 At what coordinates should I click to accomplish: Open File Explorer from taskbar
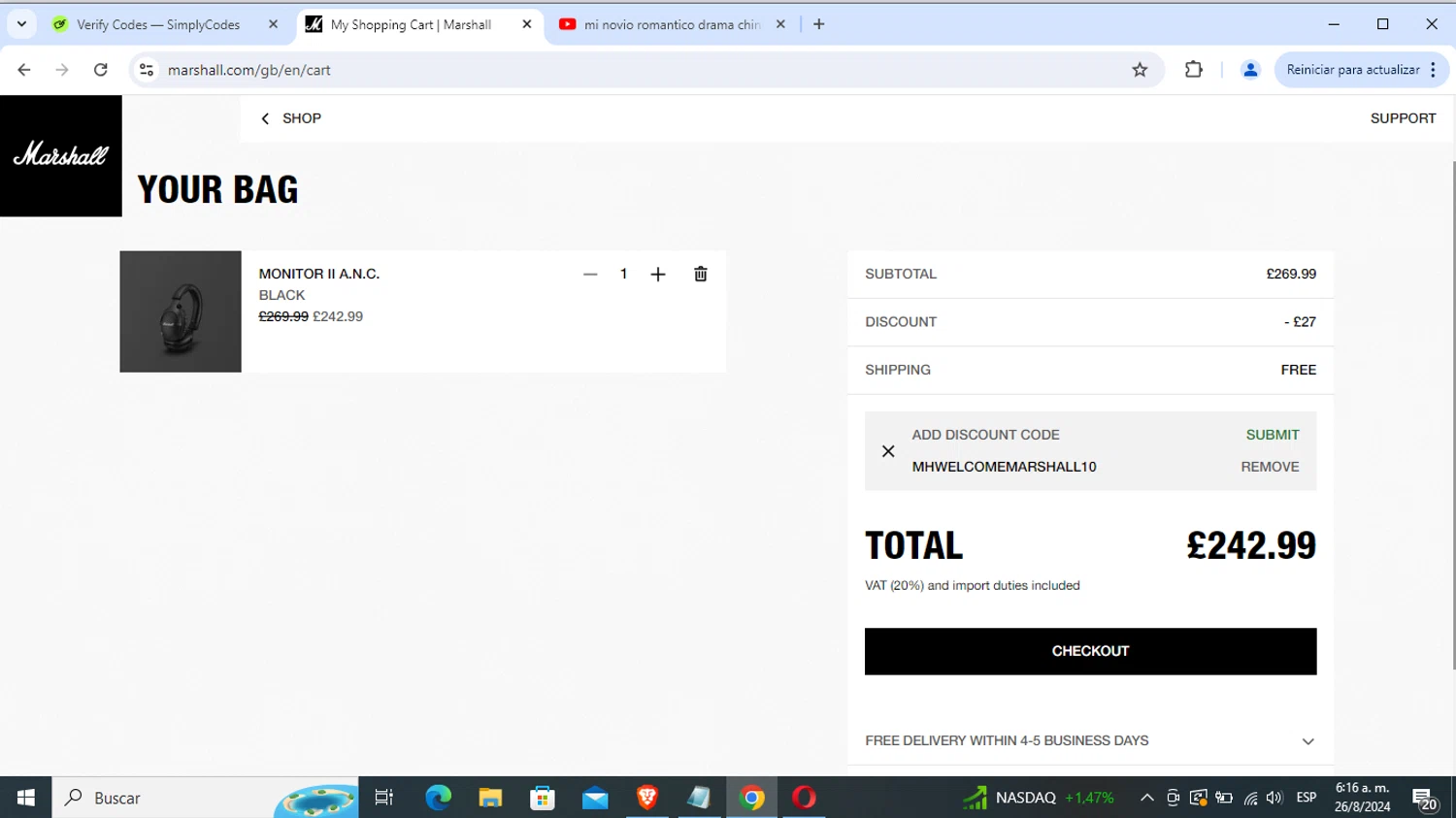[x=490, y=798]
